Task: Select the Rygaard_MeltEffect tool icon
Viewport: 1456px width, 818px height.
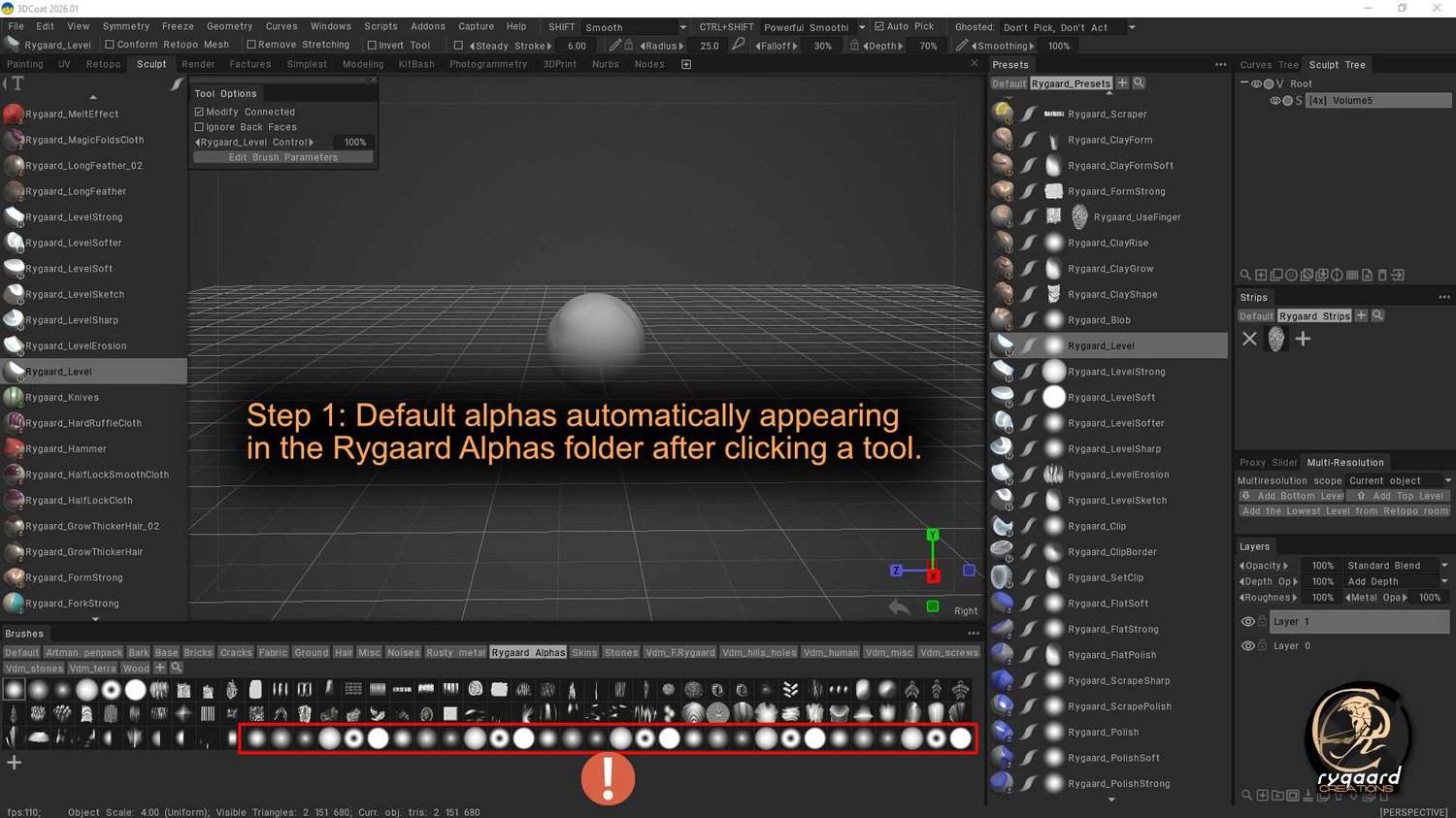Action: click(14, 114)
